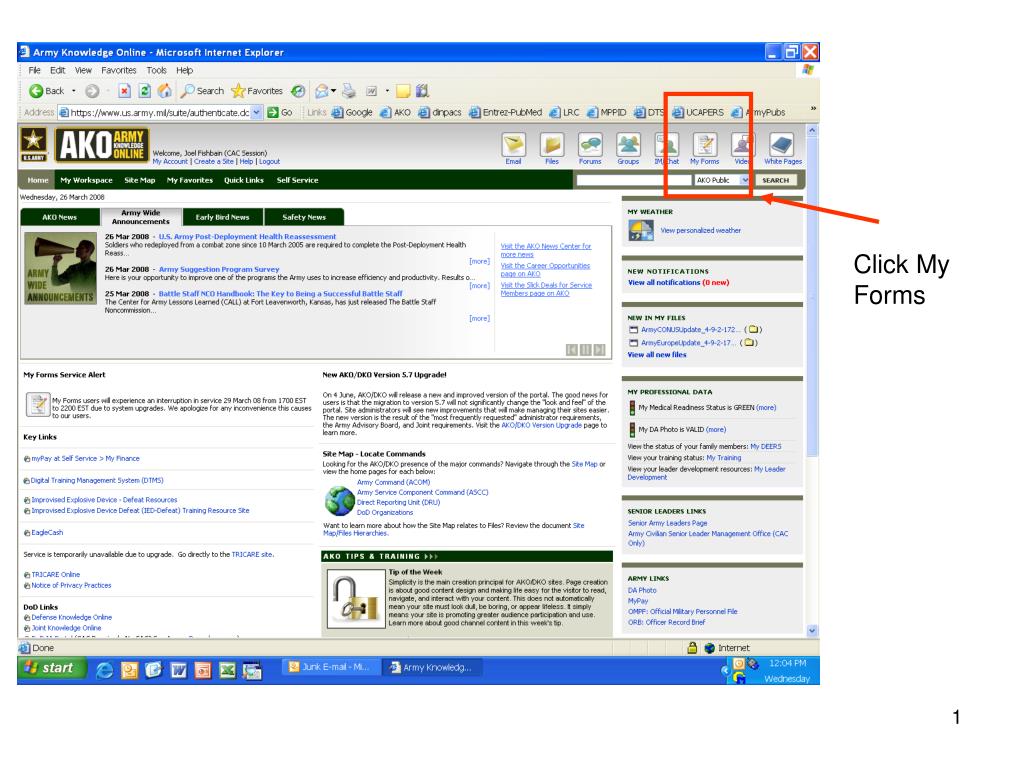Launch Word from quick launch bar

pyautogui.click(x=178, y=670)
